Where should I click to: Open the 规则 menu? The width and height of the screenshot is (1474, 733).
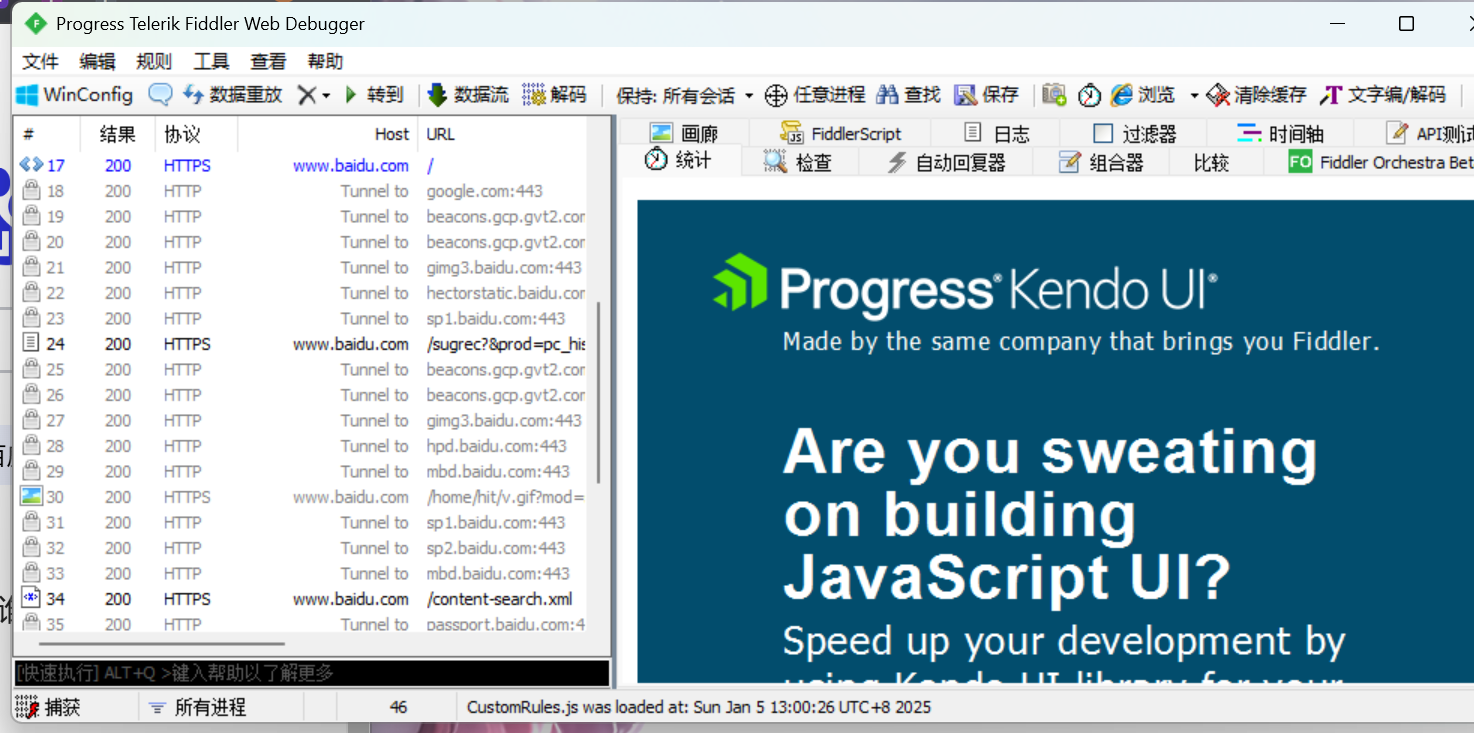(154, 62)
